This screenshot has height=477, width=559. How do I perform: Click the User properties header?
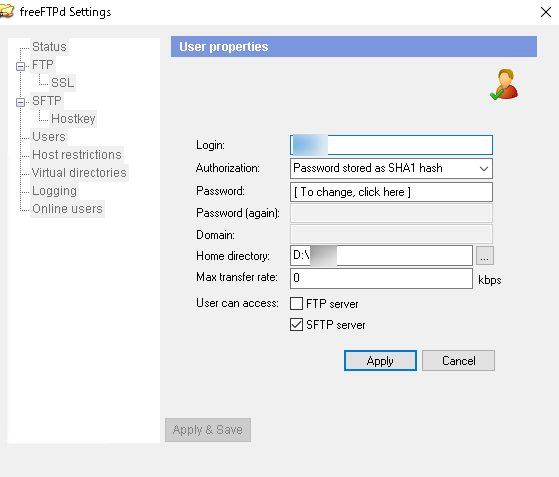[354, 46]
